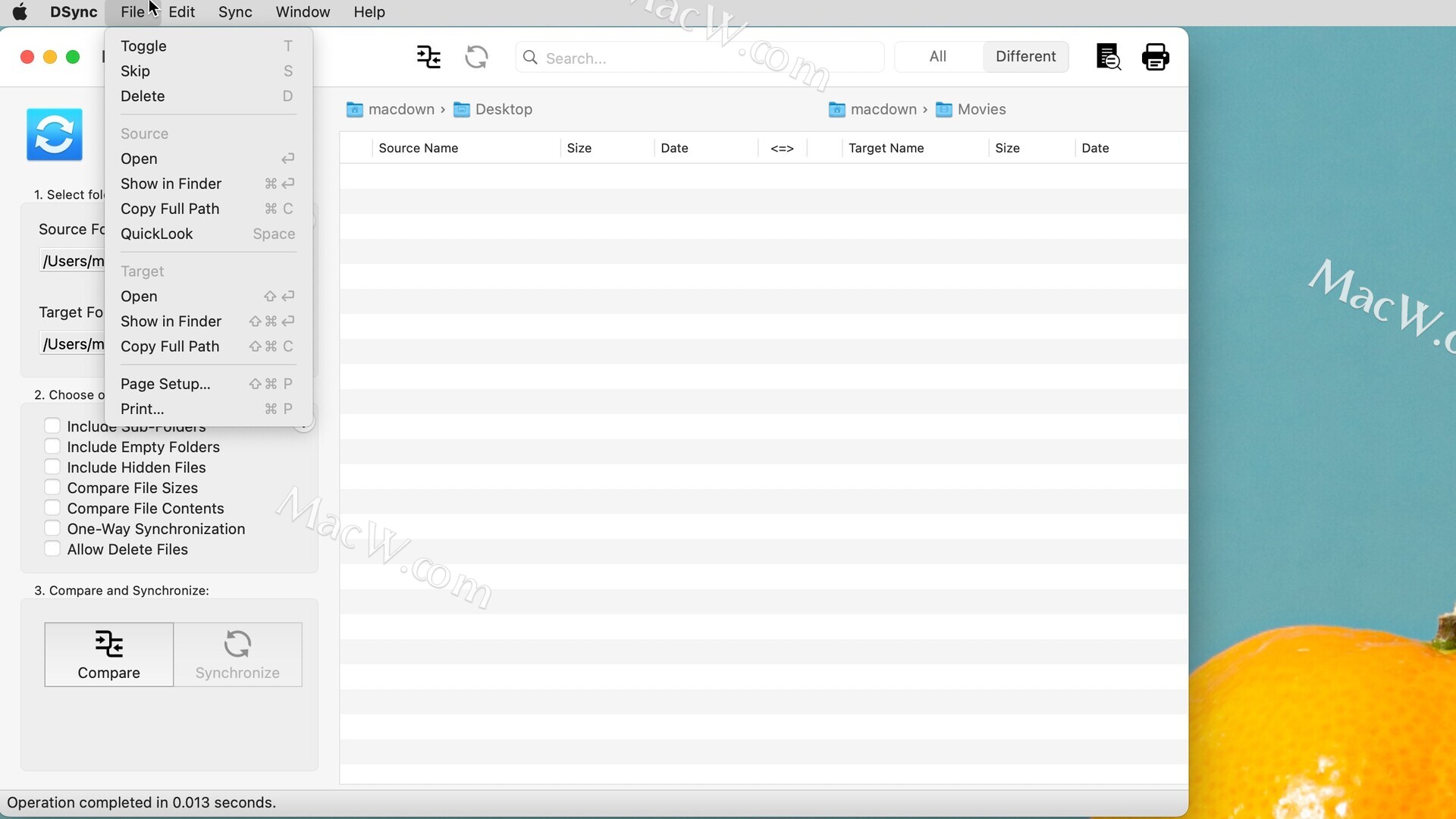Click '3. Compare and Synchronize:' label
1456x819 pixels.
pyautogui.click(x=121, y=591)
